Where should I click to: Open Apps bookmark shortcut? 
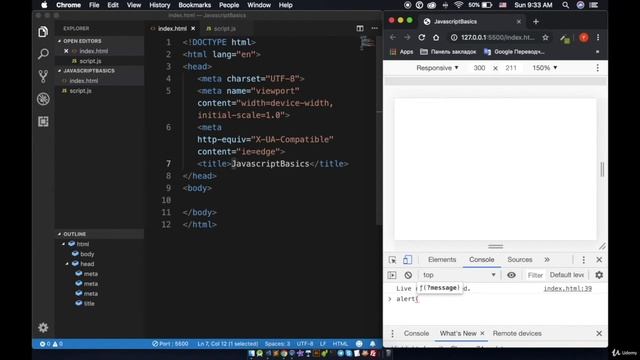coord(401,52)
